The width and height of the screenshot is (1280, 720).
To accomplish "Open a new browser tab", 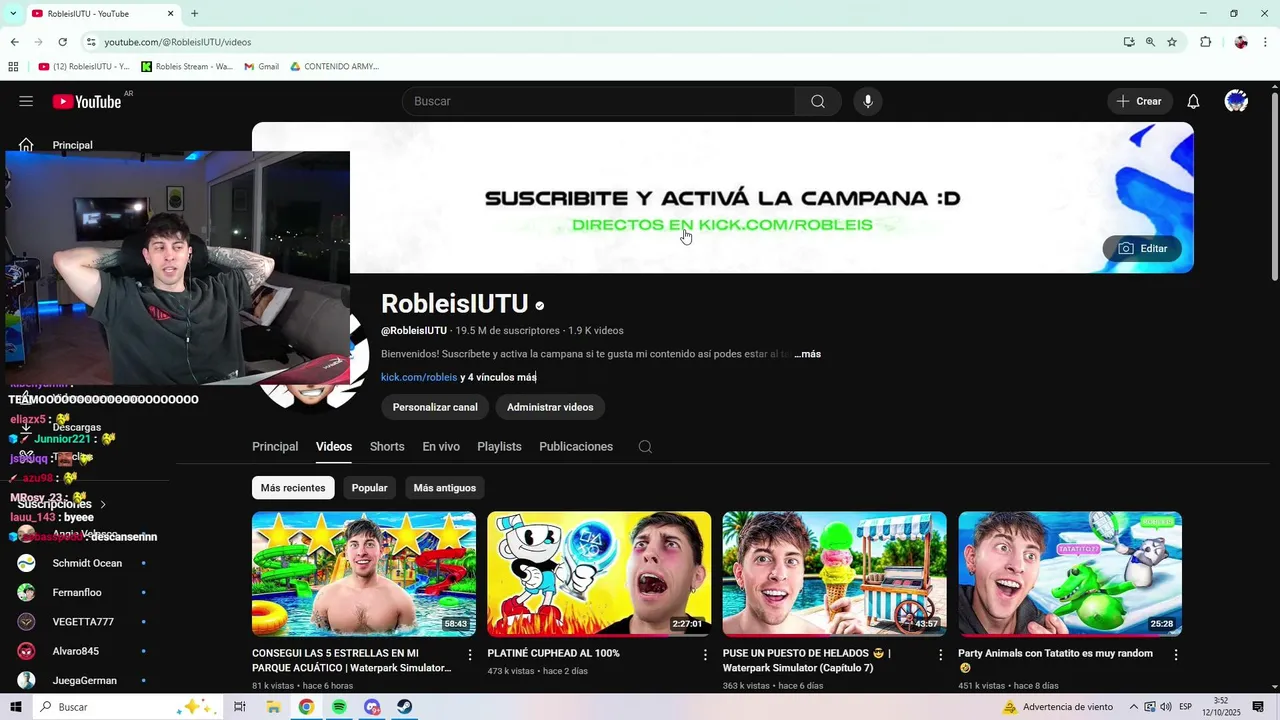I will coord(194,14).
